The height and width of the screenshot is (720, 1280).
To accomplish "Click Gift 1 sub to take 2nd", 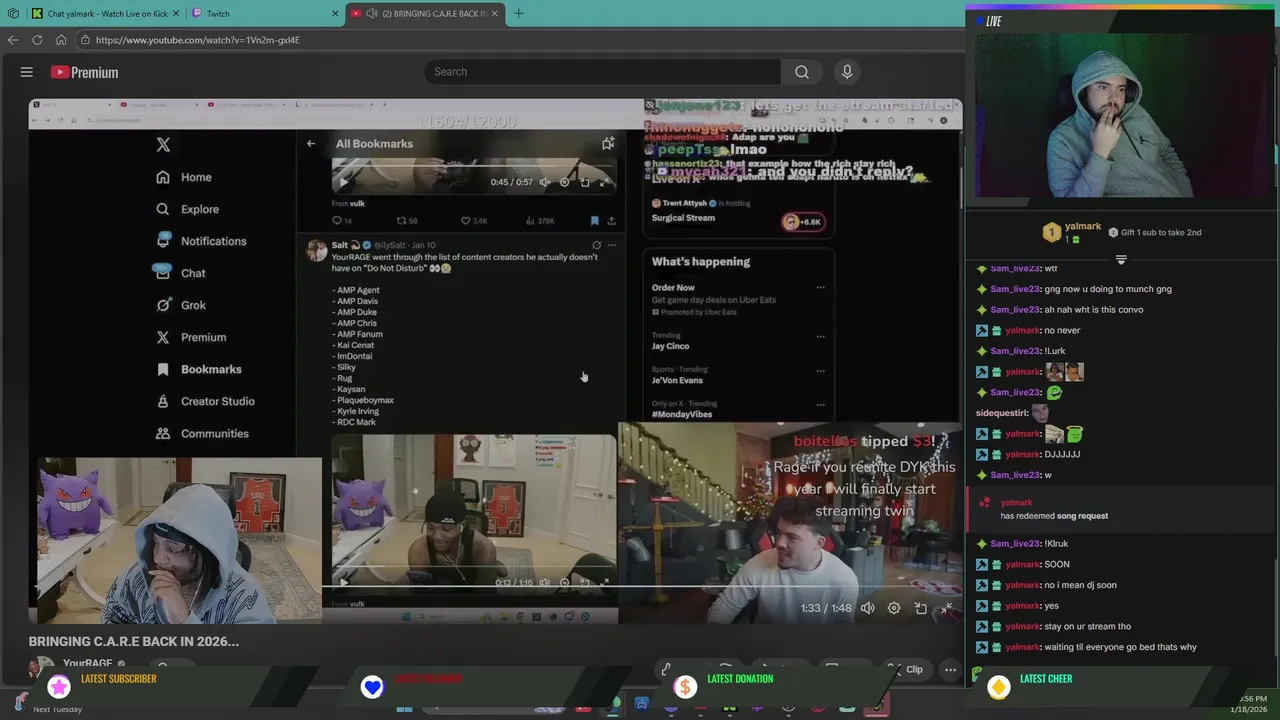I will (x=1155, y=232).
